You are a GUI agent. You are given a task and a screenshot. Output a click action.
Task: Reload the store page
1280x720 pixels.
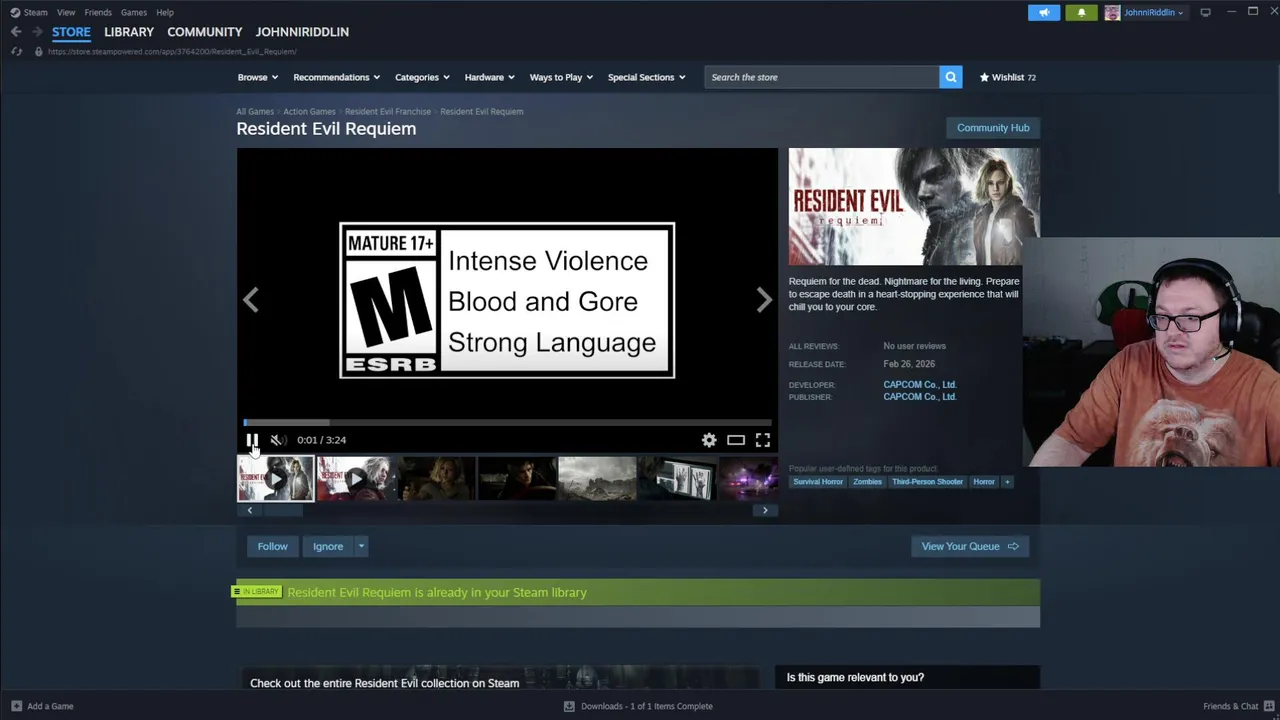16,51
